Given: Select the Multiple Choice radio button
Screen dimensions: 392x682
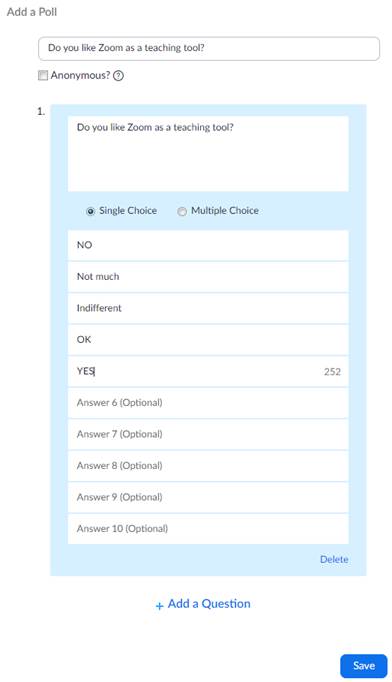Looking at the screenshot, I should tap(182, 211).
